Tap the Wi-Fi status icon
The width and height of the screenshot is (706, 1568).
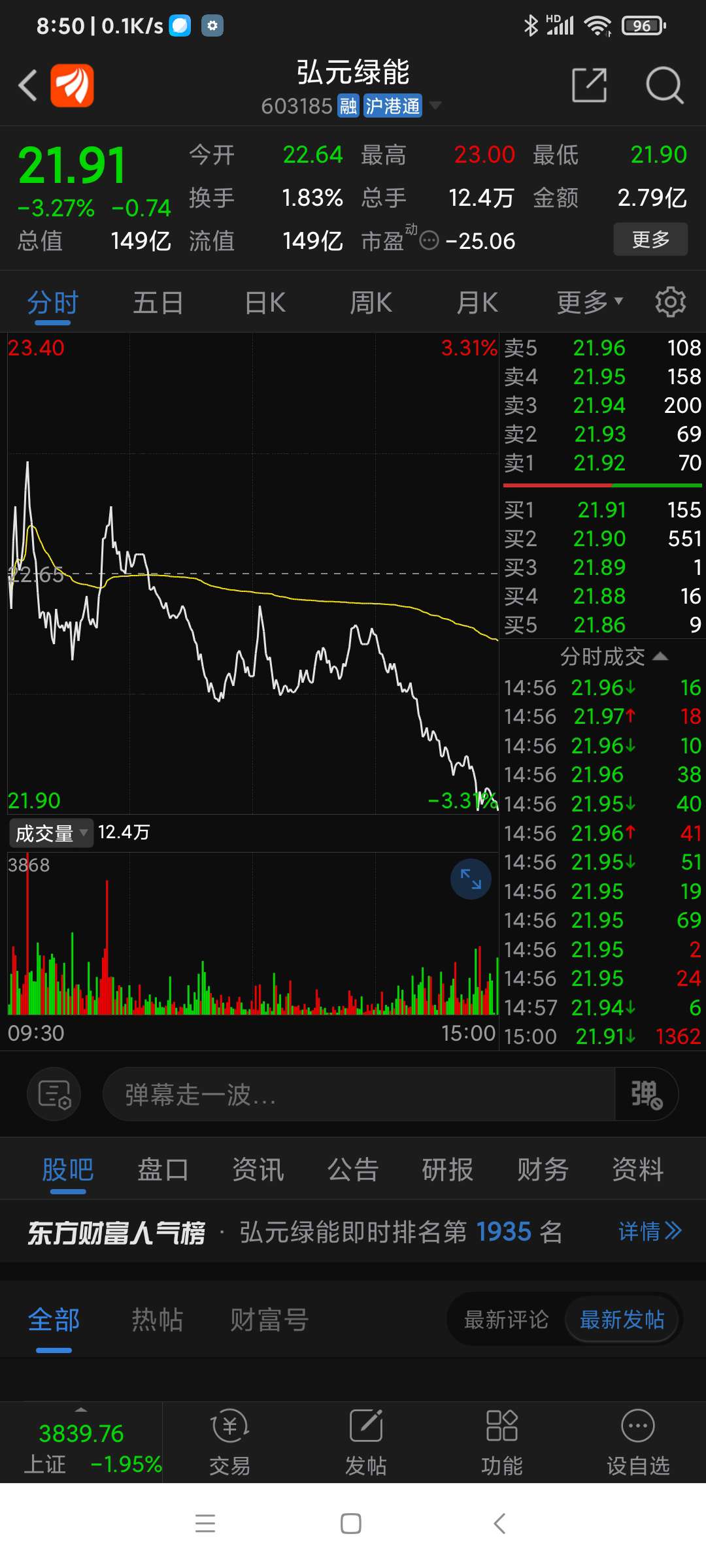point(597,26)
